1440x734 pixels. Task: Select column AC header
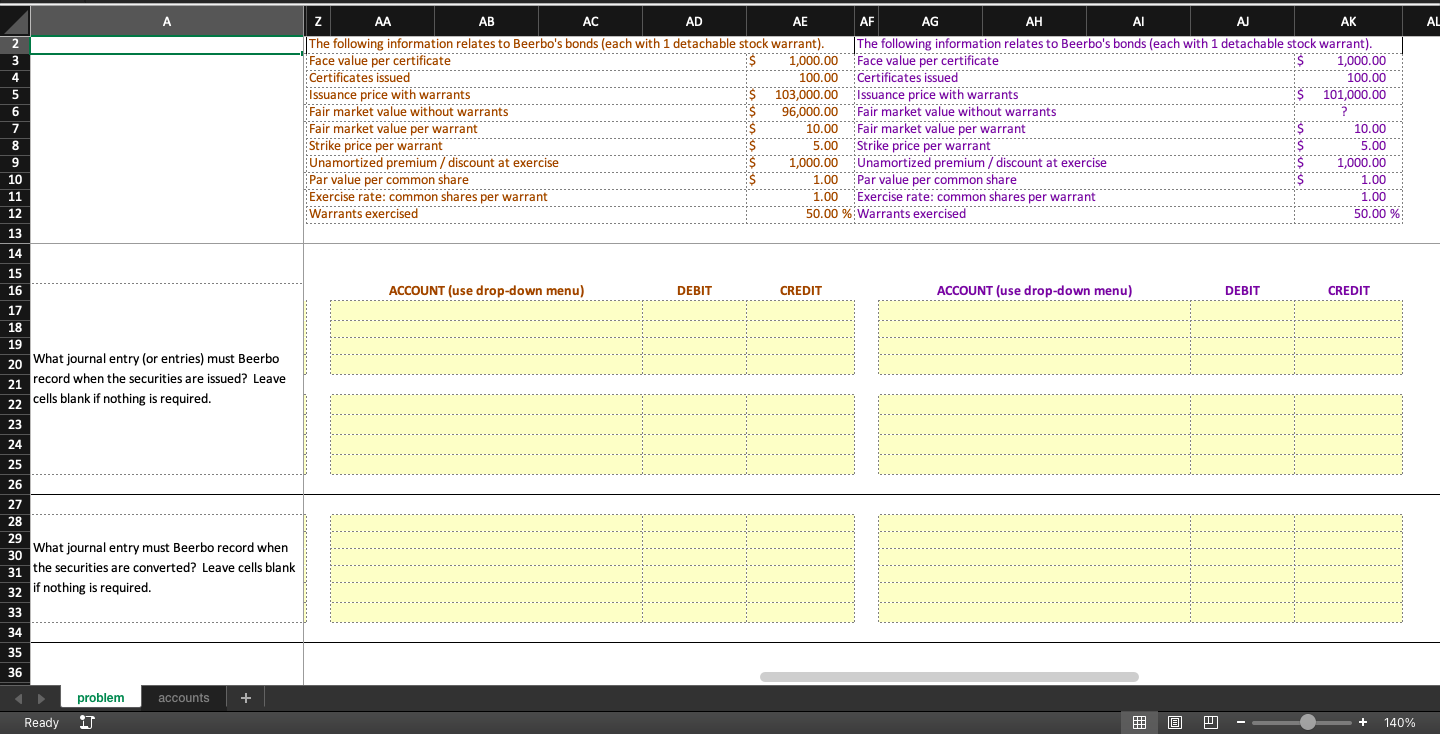pos(590,21)
